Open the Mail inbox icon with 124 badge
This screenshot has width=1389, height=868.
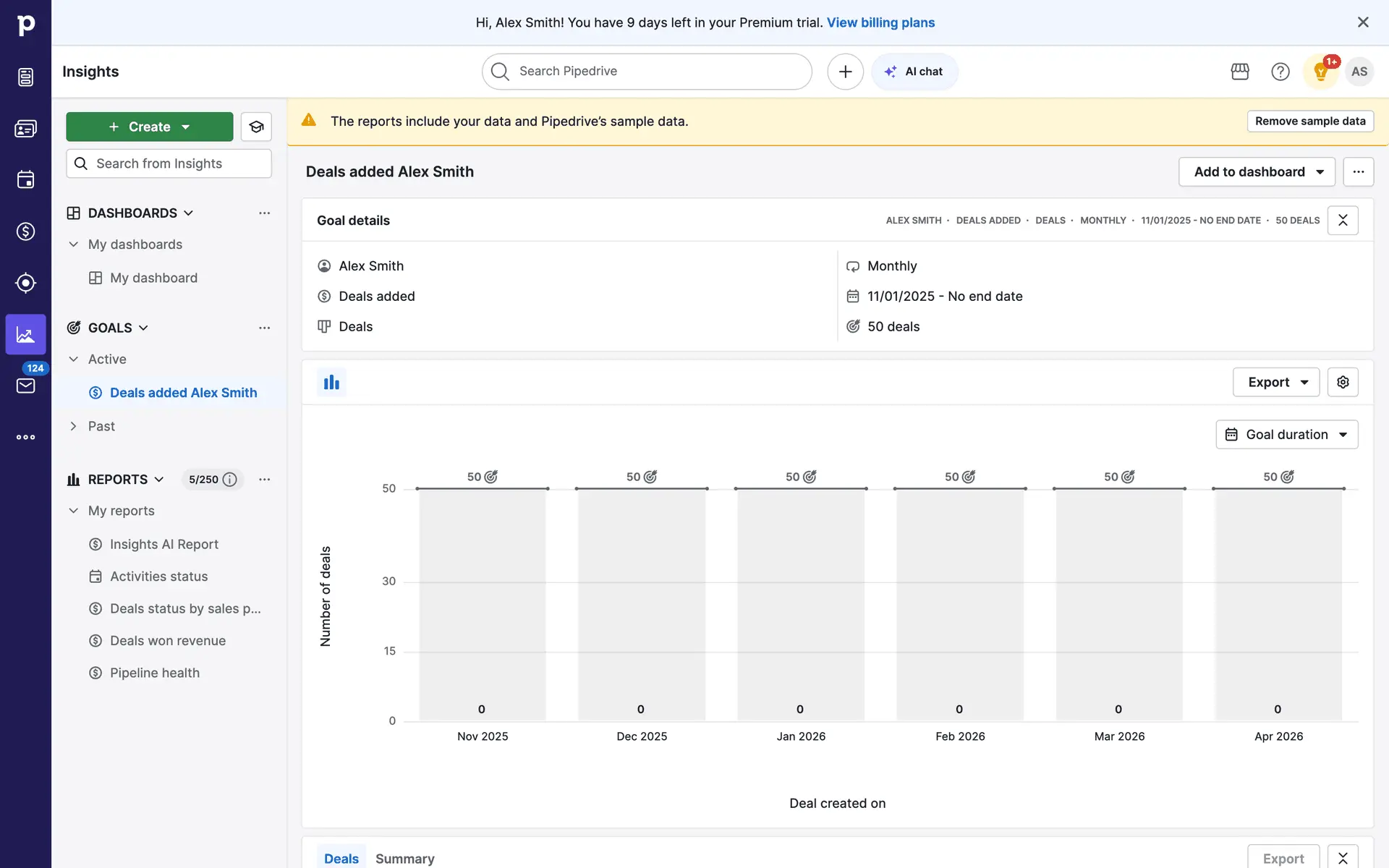[25, 385]
